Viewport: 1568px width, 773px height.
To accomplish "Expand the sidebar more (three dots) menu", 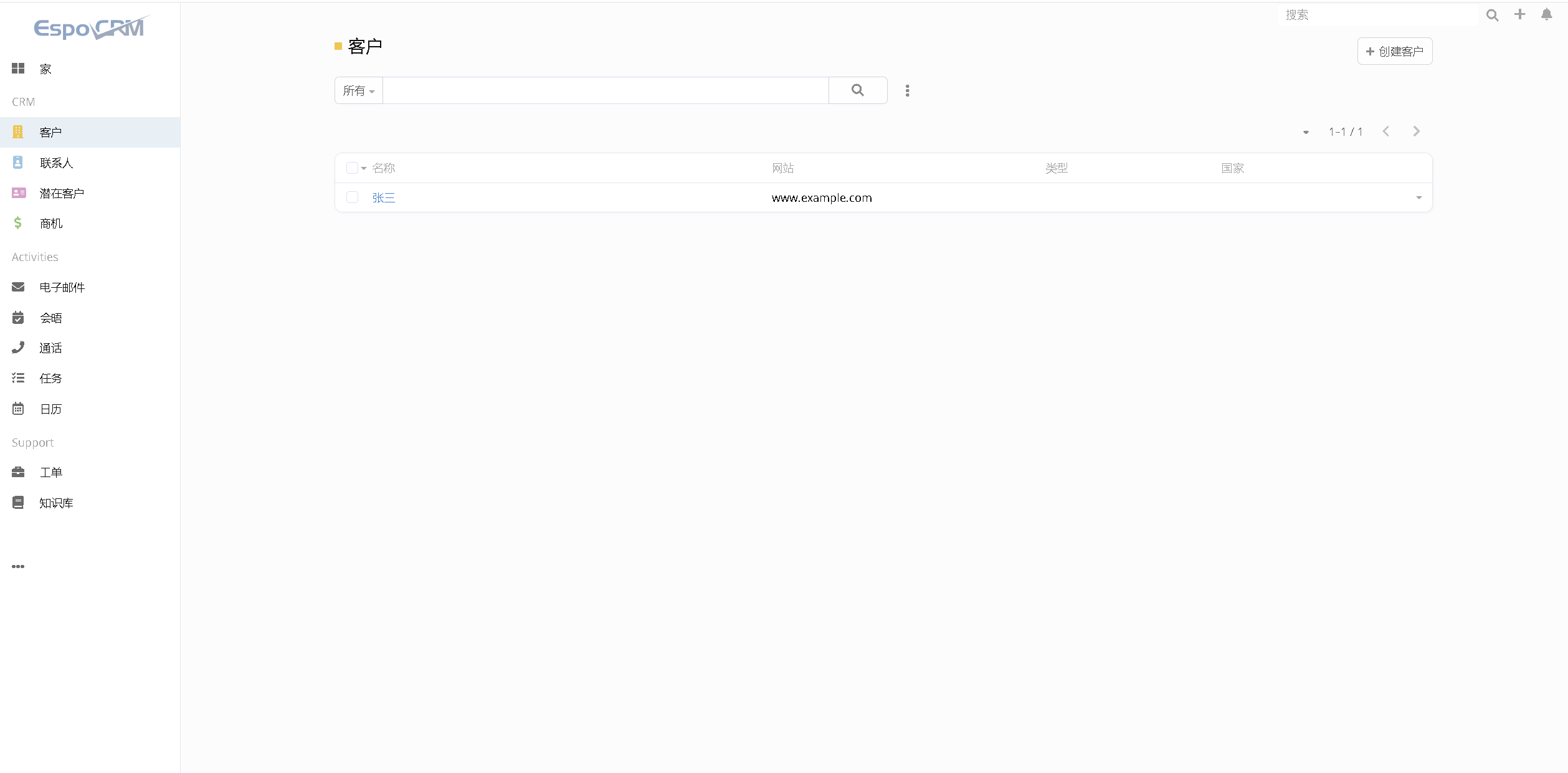I will click(18, 566).
